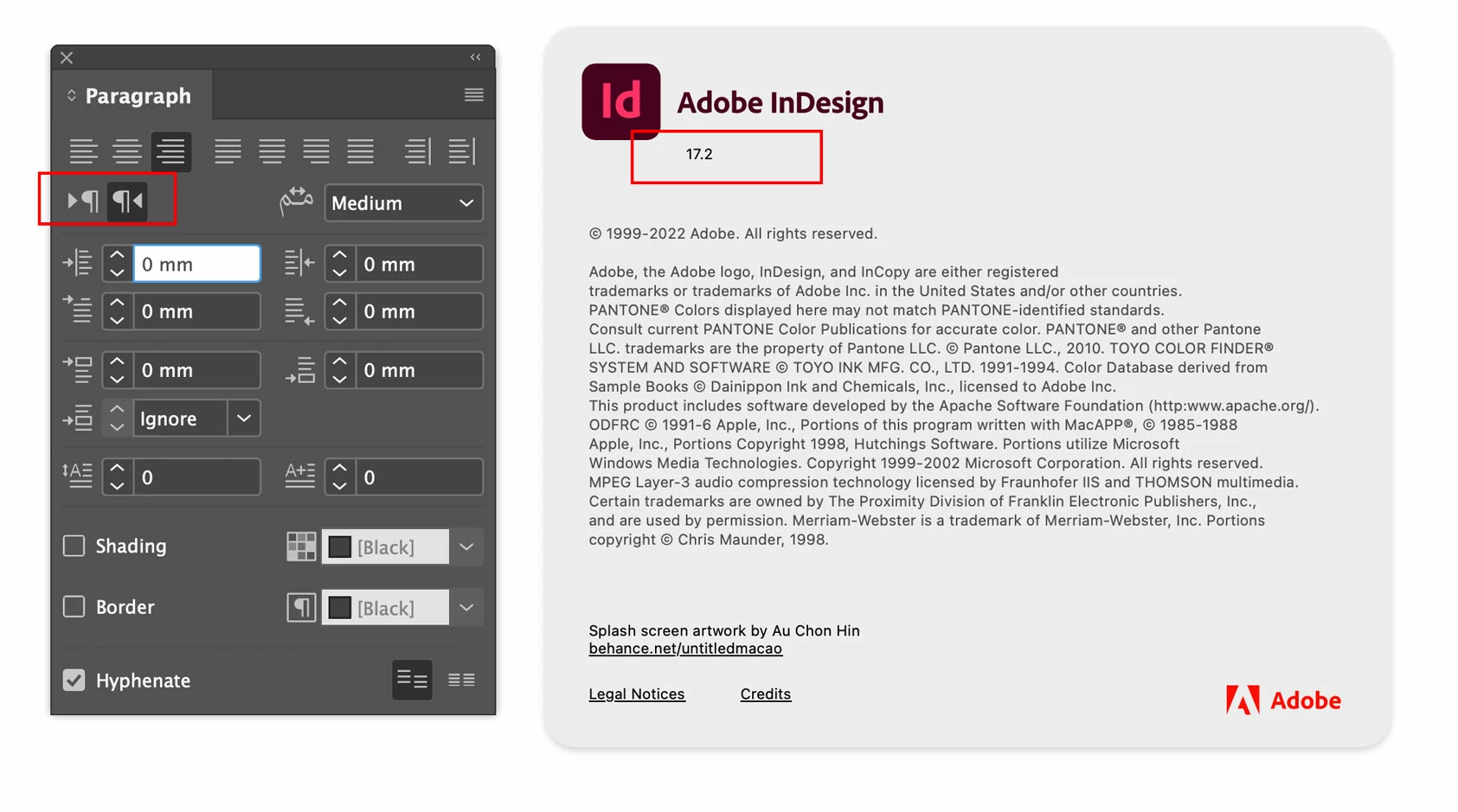Click the Space After field
This screenshot has height=812, width=1458.
[419, 370]
